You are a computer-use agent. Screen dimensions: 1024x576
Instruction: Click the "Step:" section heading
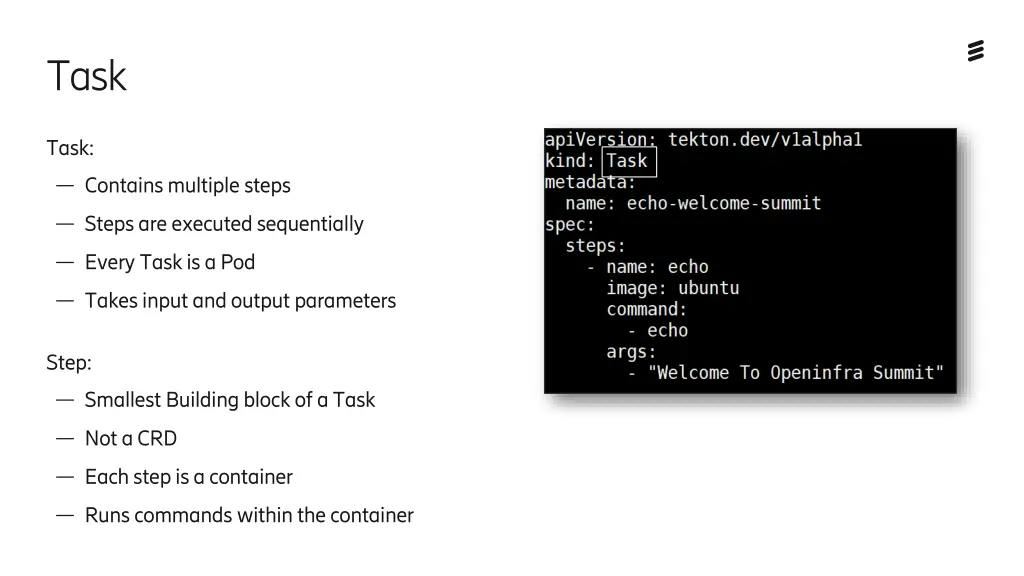[x=69, y=362]
